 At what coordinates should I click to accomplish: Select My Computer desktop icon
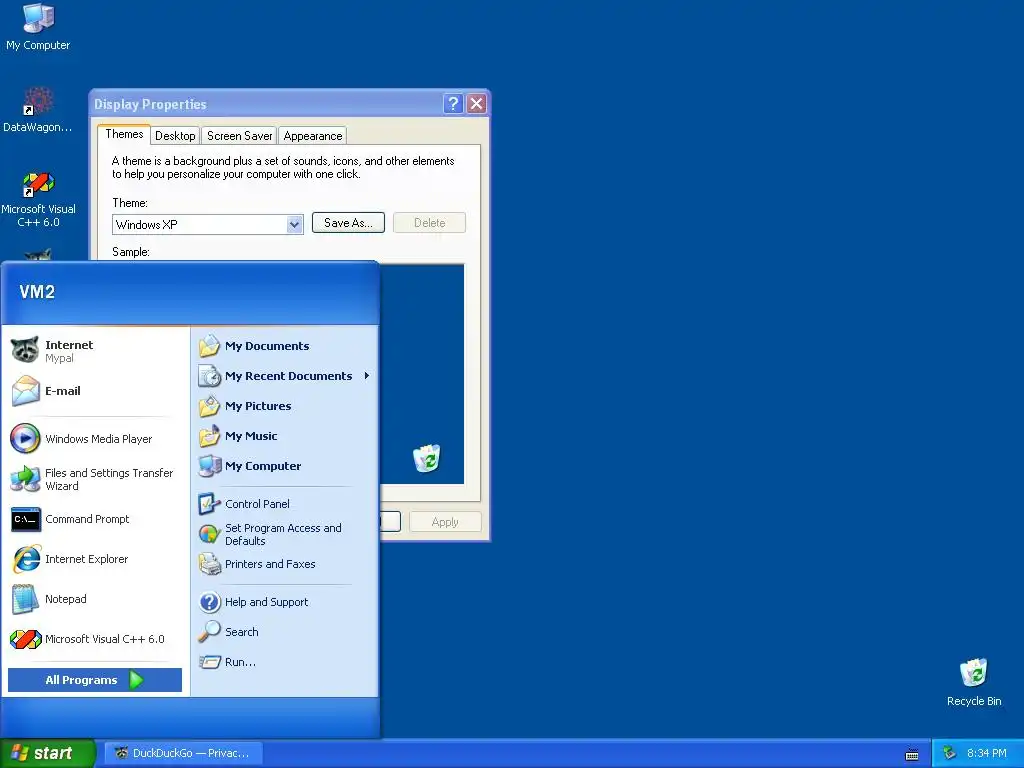(x=38, y=27)
